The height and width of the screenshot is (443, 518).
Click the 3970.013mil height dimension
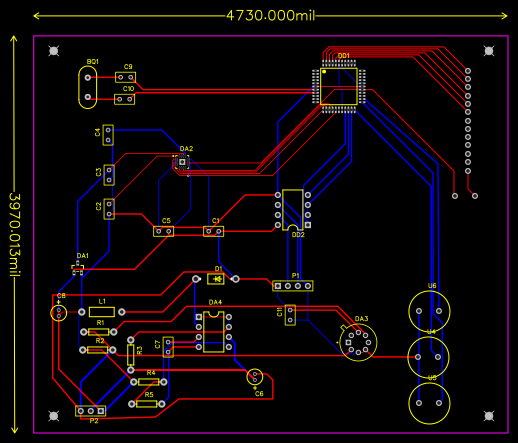coord(15,234)
